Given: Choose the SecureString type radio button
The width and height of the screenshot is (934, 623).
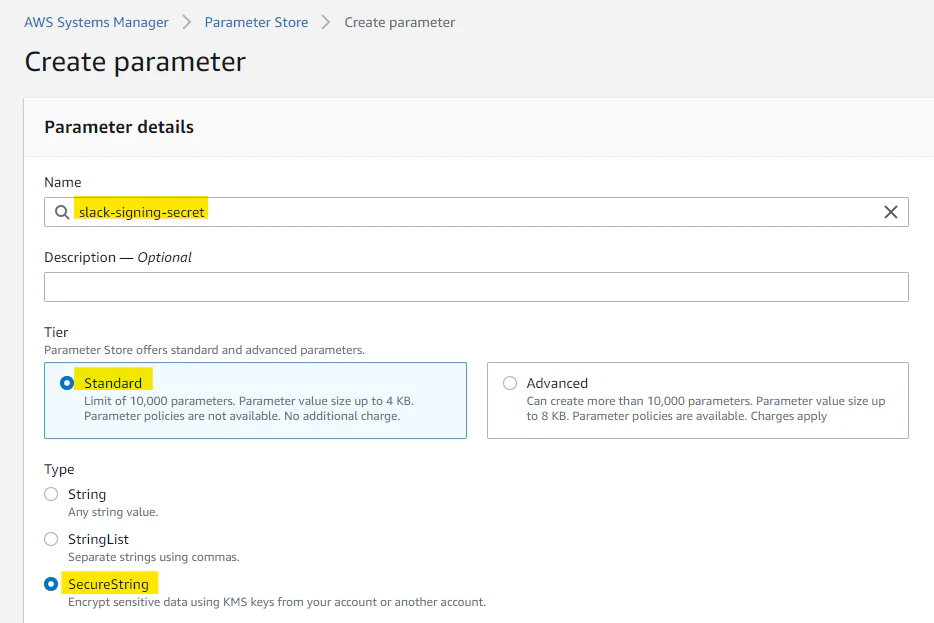Looking at the screenshot, I should point(51,584).
